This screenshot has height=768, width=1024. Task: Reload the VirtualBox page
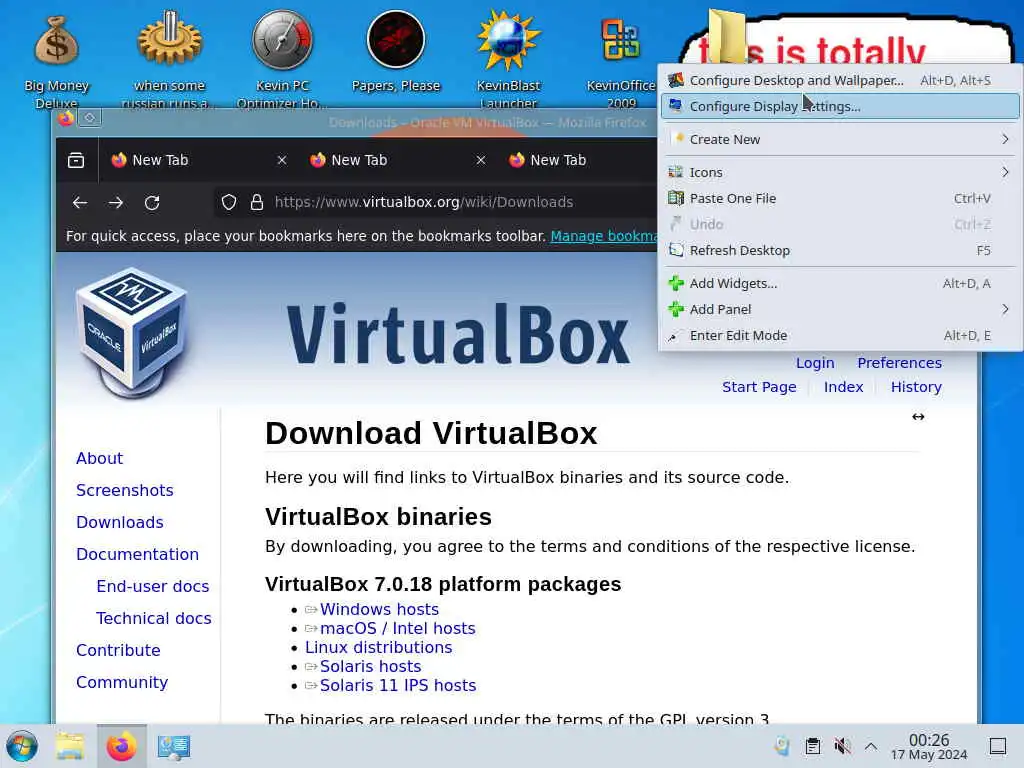(x=152, y=202)
